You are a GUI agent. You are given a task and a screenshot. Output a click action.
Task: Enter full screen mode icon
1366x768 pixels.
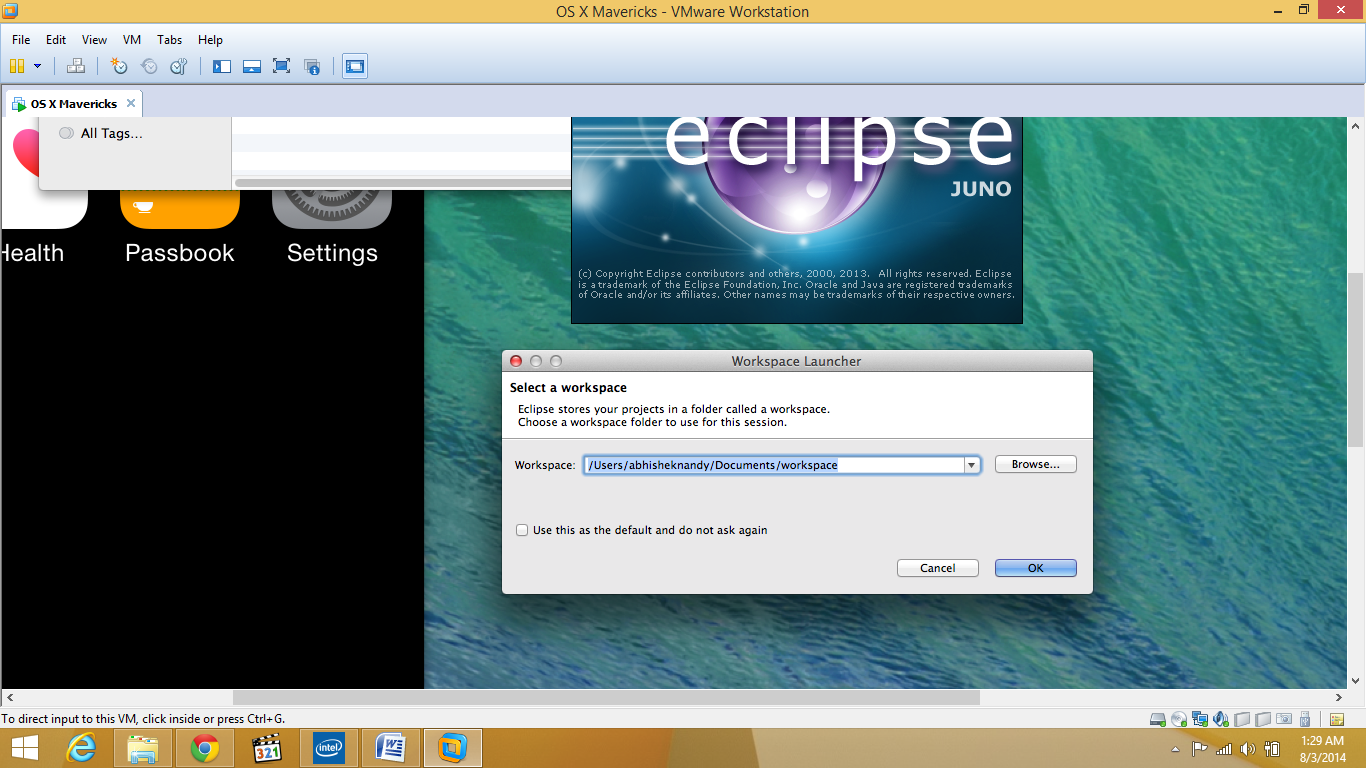coord(282,66)
